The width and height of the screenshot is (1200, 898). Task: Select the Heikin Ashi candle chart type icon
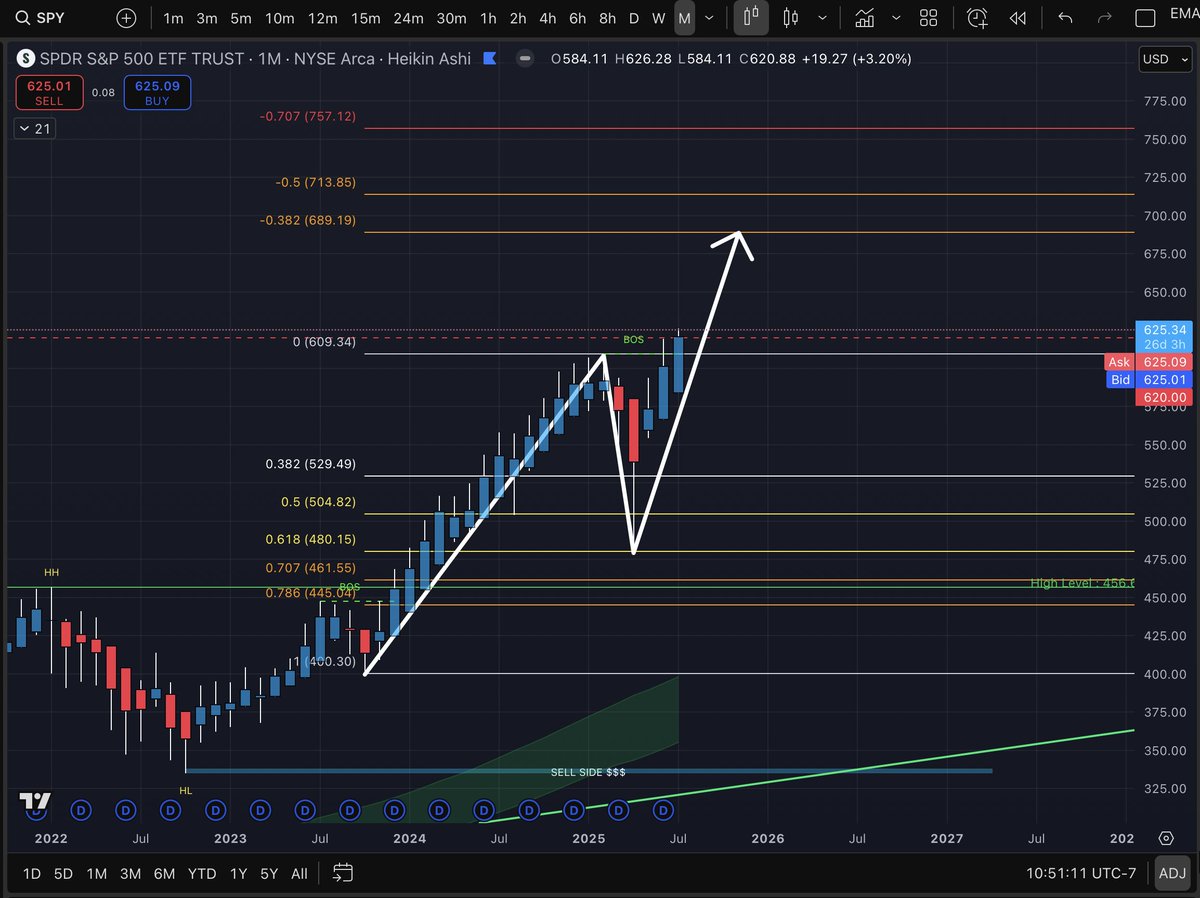pos(751,17)
